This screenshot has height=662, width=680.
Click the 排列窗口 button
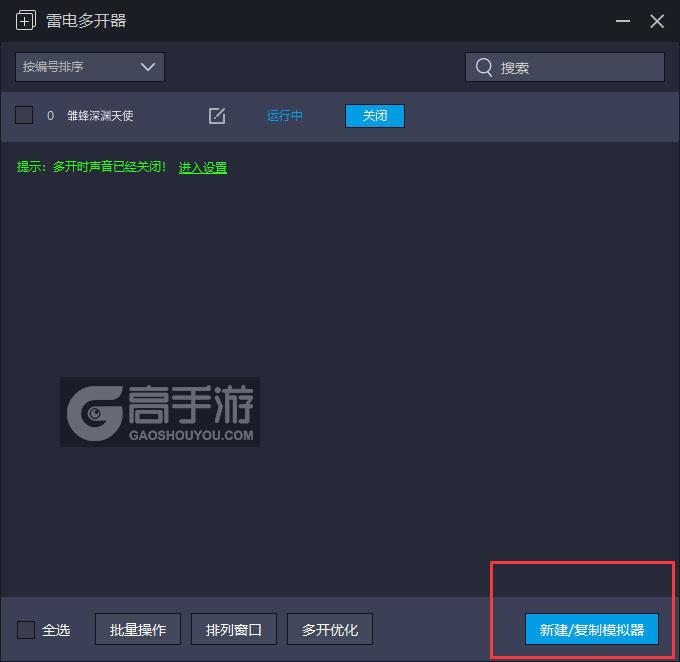tap(234, 629)
